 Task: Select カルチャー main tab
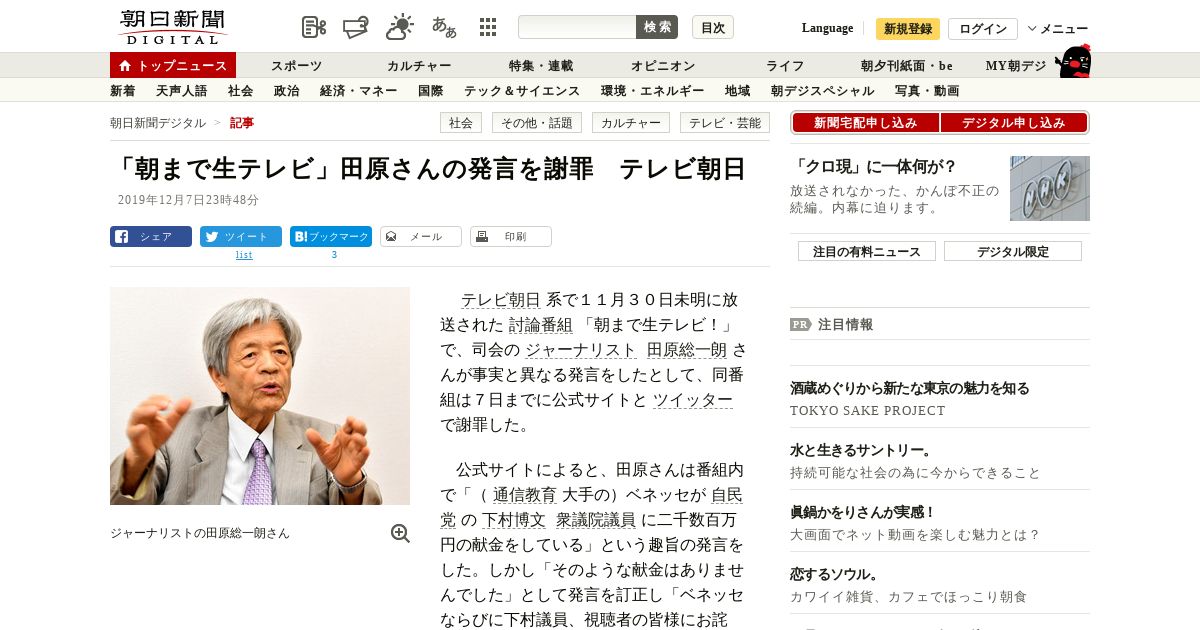click(x=419, y=65)
